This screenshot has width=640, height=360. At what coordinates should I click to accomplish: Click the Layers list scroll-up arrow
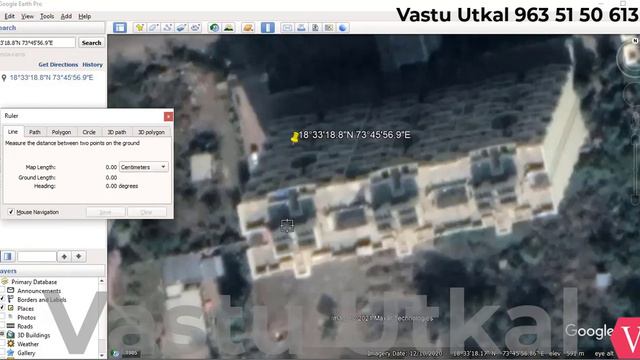(x=102, y=281)
